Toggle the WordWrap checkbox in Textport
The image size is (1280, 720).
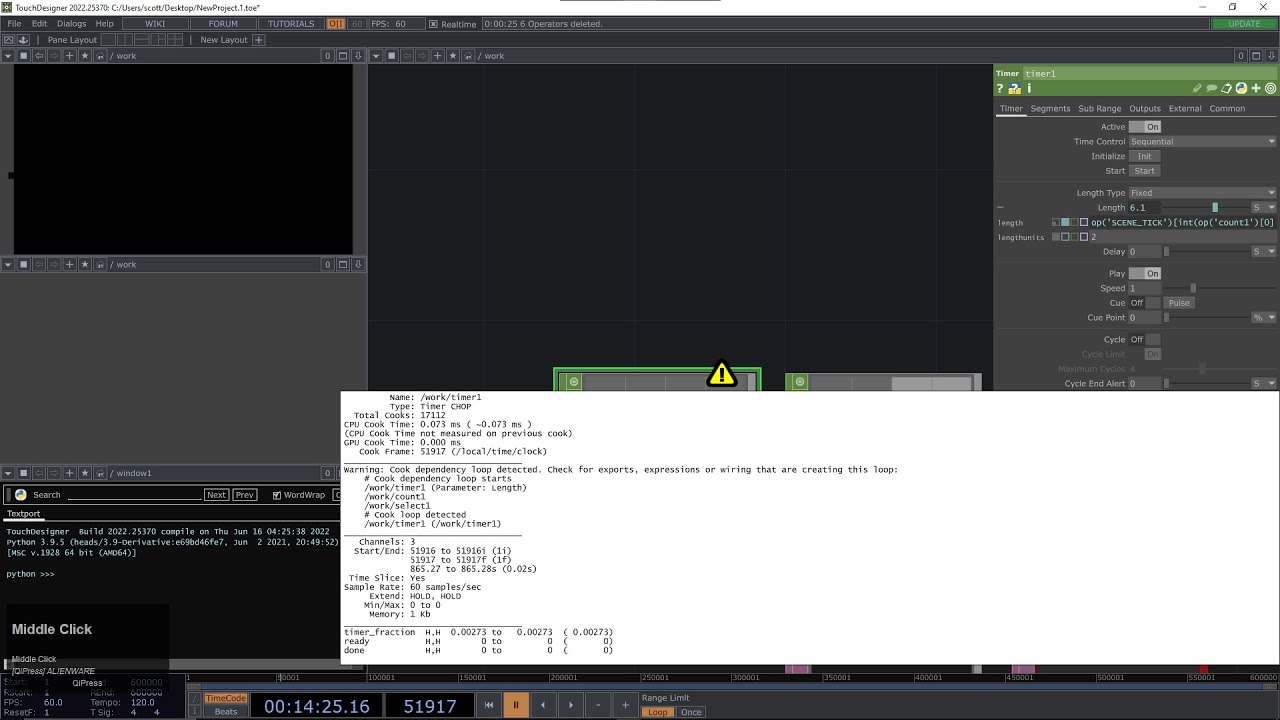tap(277, 495)
